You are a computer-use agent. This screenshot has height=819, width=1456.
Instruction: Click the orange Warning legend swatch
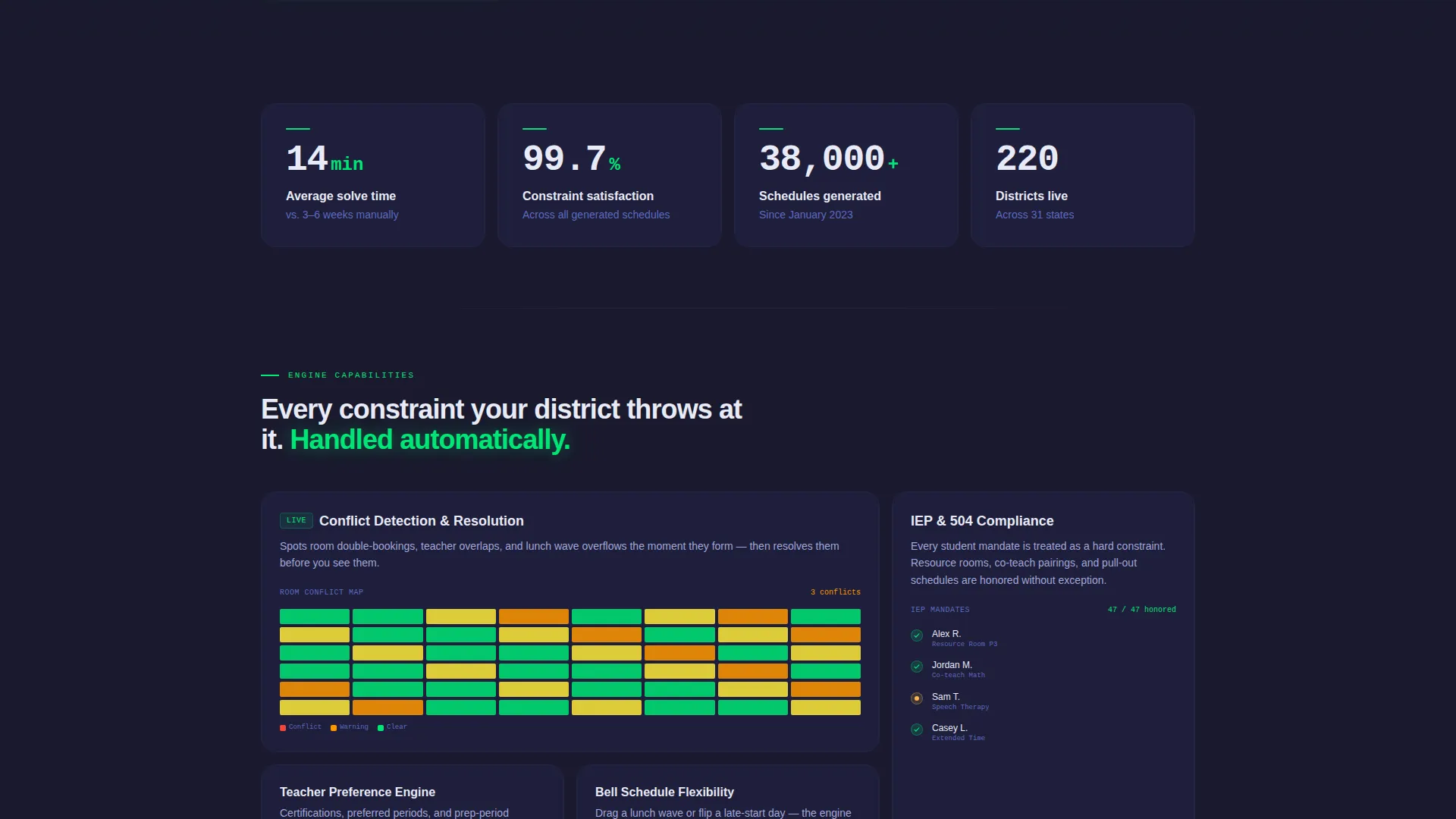pyautogui.click(x=334, y=728)
